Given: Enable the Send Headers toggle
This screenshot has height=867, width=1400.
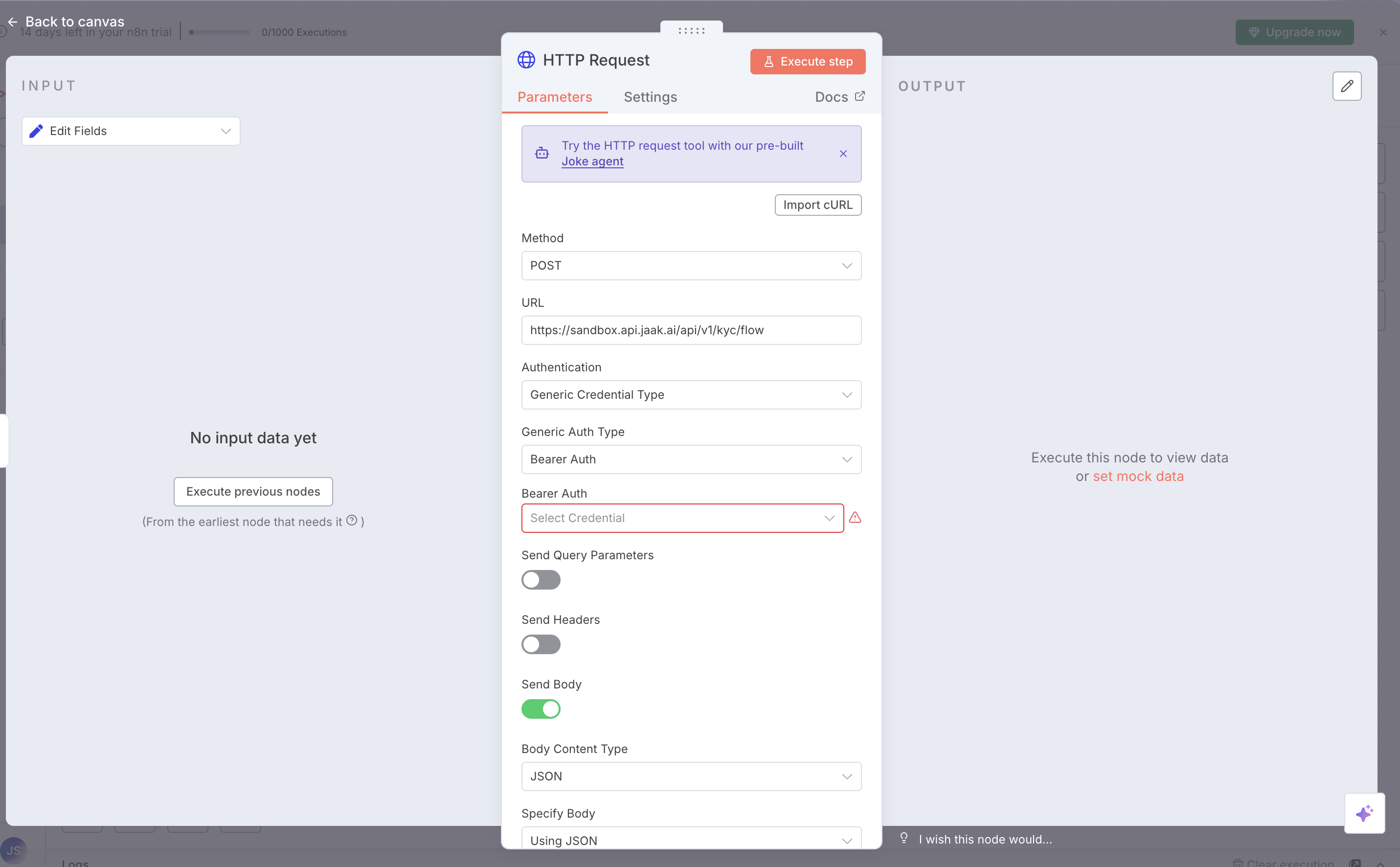Looking at the screenshot, I should click(540, 644).
